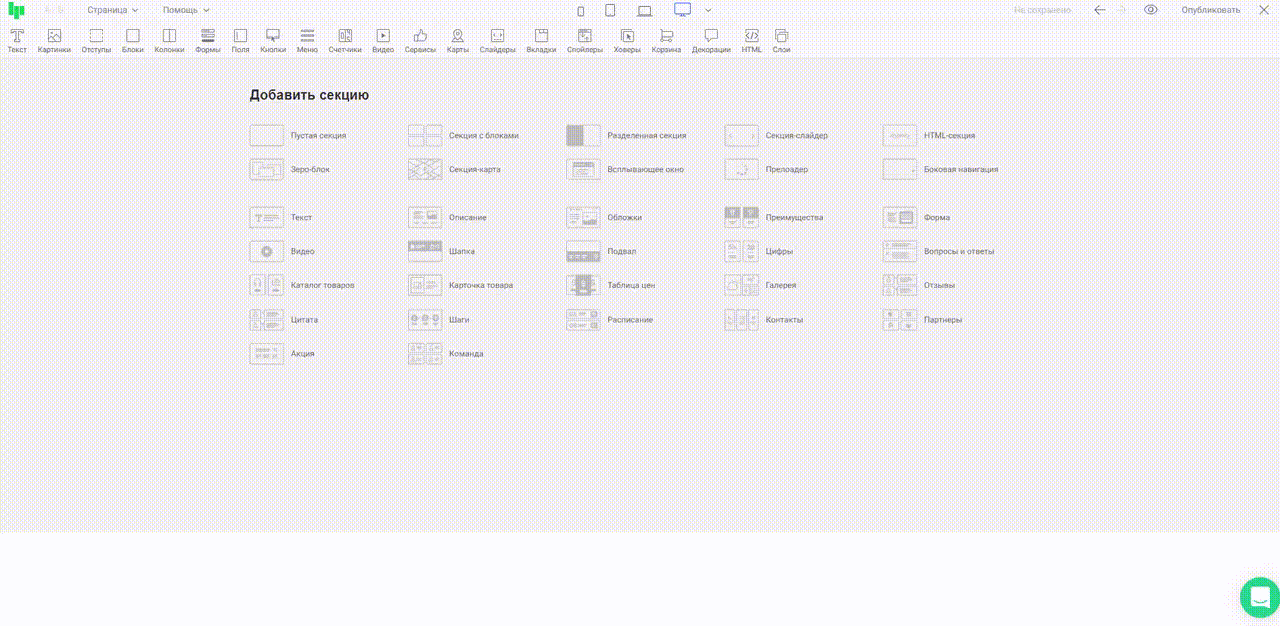
Task: Expand the Страница dropdown menu
Action: 112,10
